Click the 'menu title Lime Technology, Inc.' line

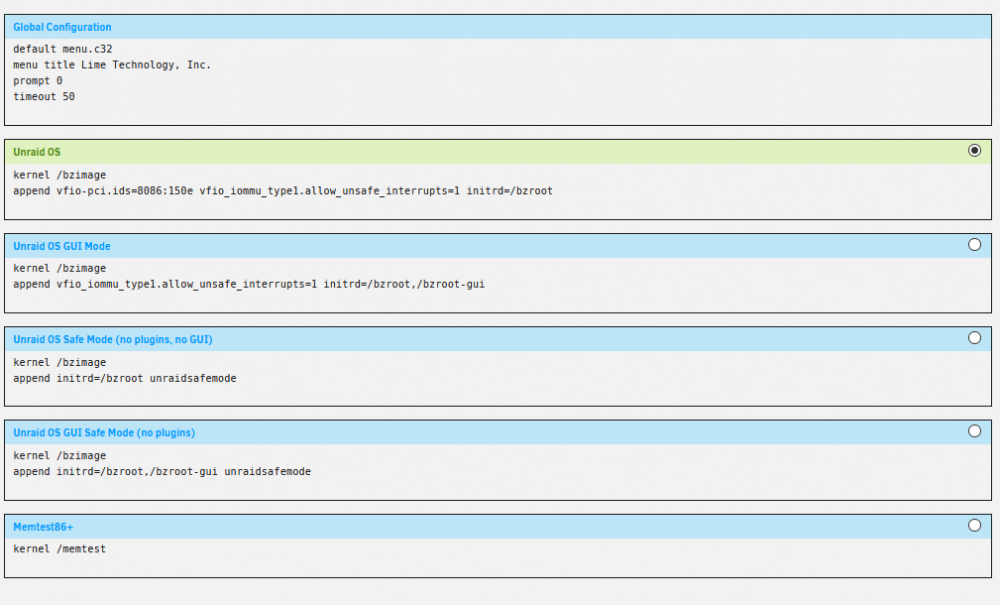[x=112, y=65]
